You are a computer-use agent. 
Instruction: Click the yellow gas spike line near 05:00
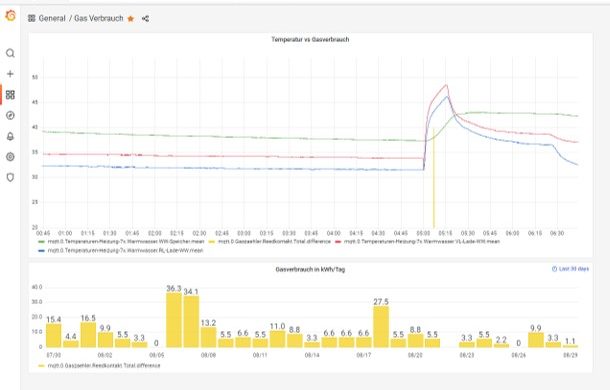434,177
